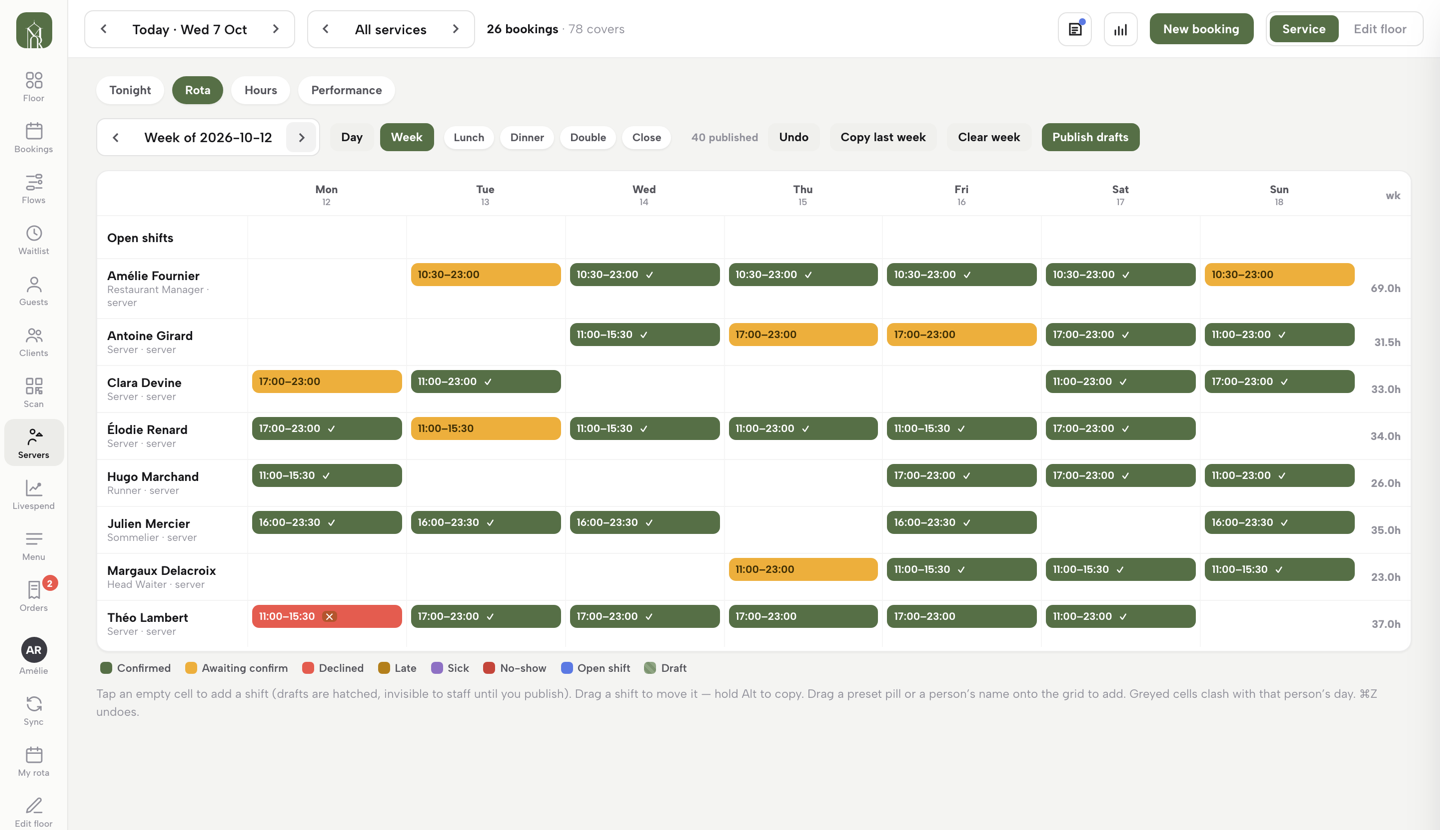Open Livespend chart in sidebar
Image resolution: width=1440 pixels, height=830 pixels.
click(x=34, y=494)
